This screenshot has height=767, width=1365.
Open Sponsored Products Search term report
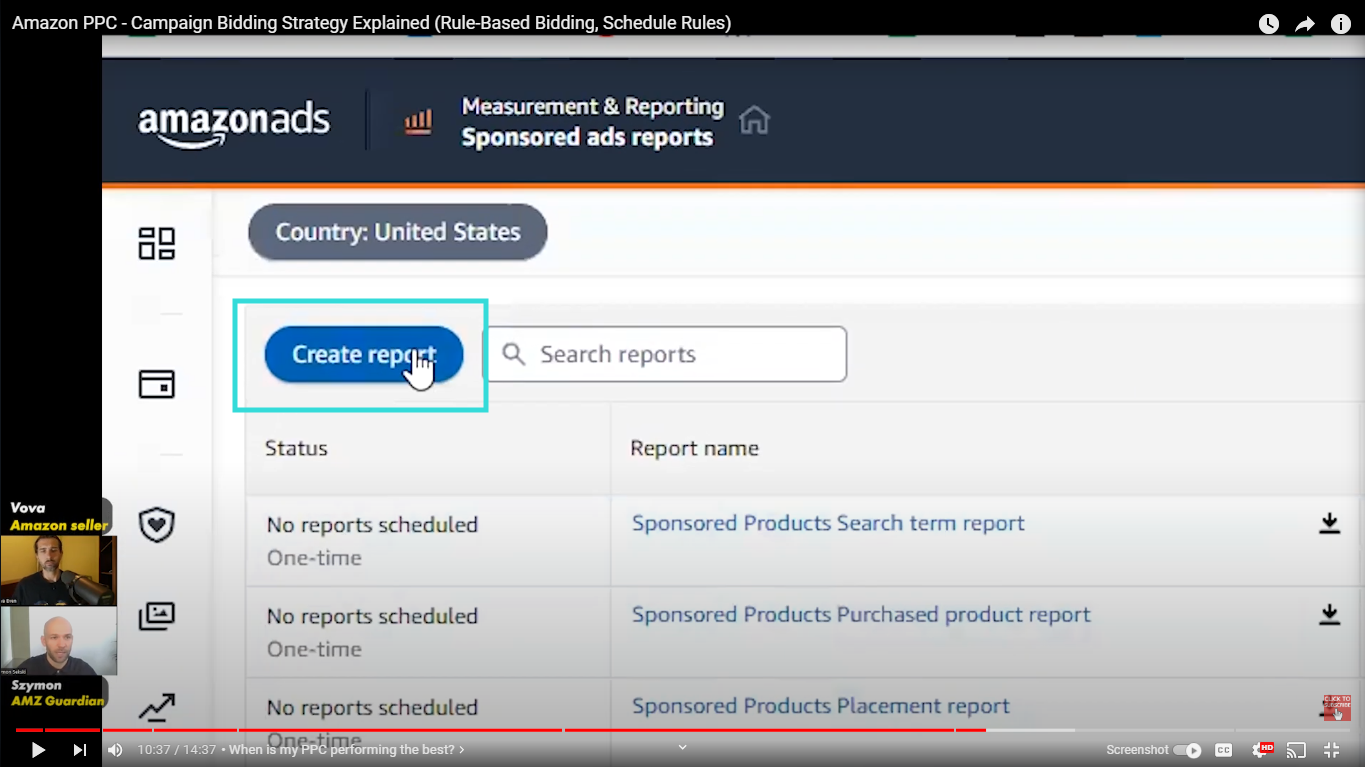click(828, 523)
